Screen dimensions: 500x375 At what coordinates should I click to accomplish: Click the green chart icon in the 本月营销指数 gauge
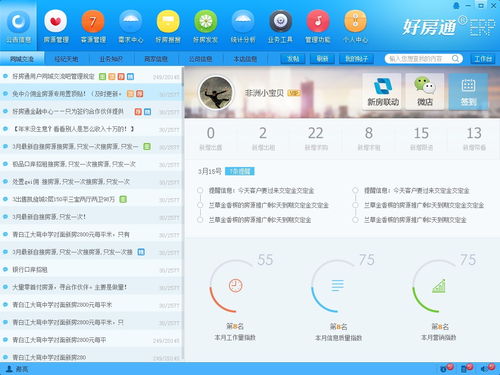click(x=439, y=286)
